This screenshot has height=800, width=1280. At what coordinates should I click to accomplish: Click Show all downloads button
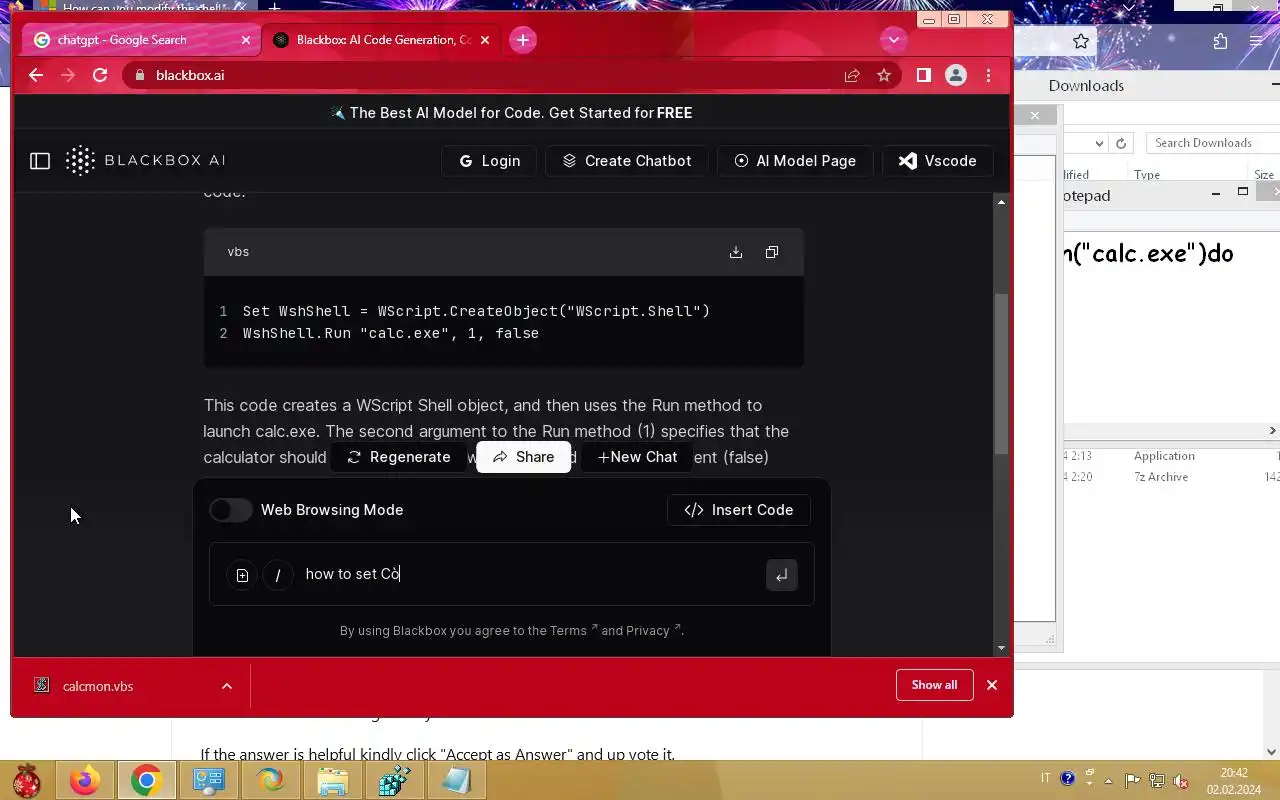[934, 685]
